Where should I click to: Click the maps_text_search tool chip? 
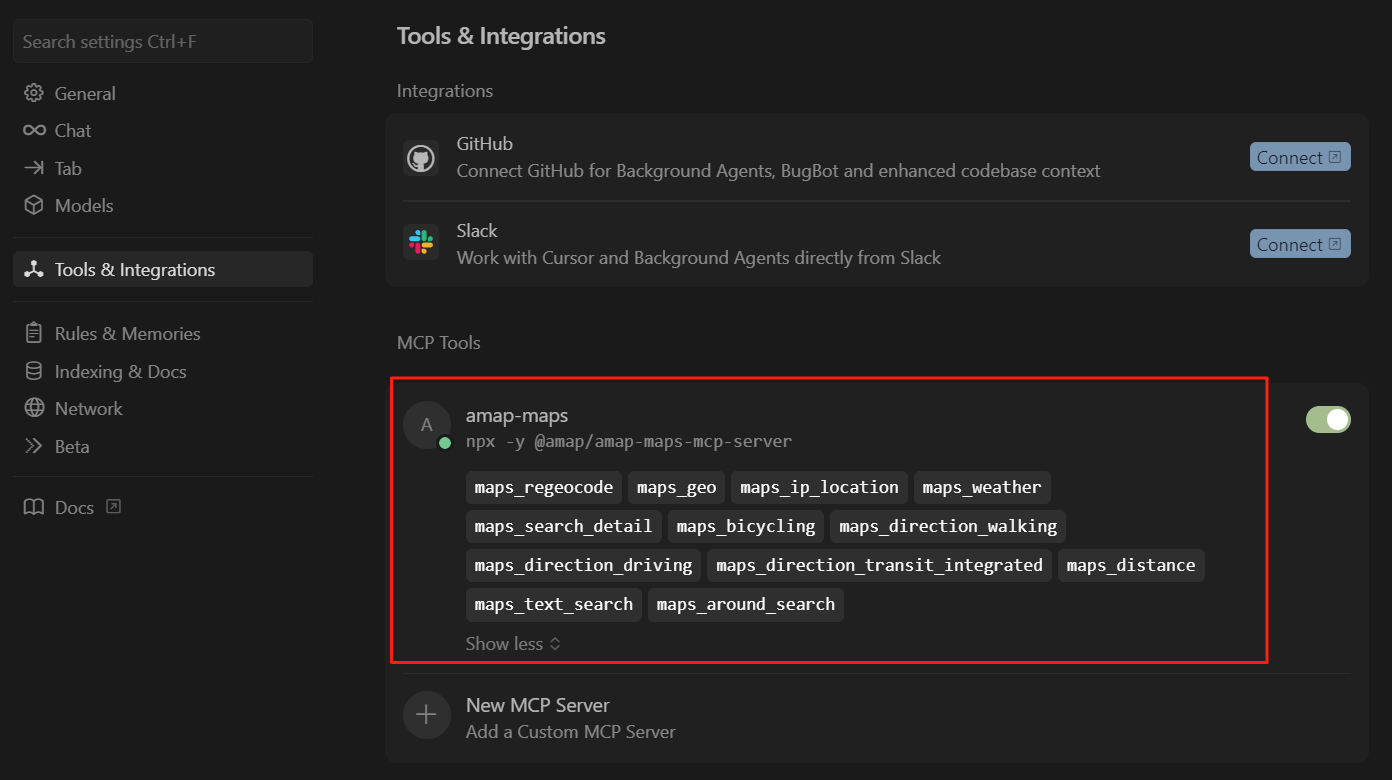(554, 604)
